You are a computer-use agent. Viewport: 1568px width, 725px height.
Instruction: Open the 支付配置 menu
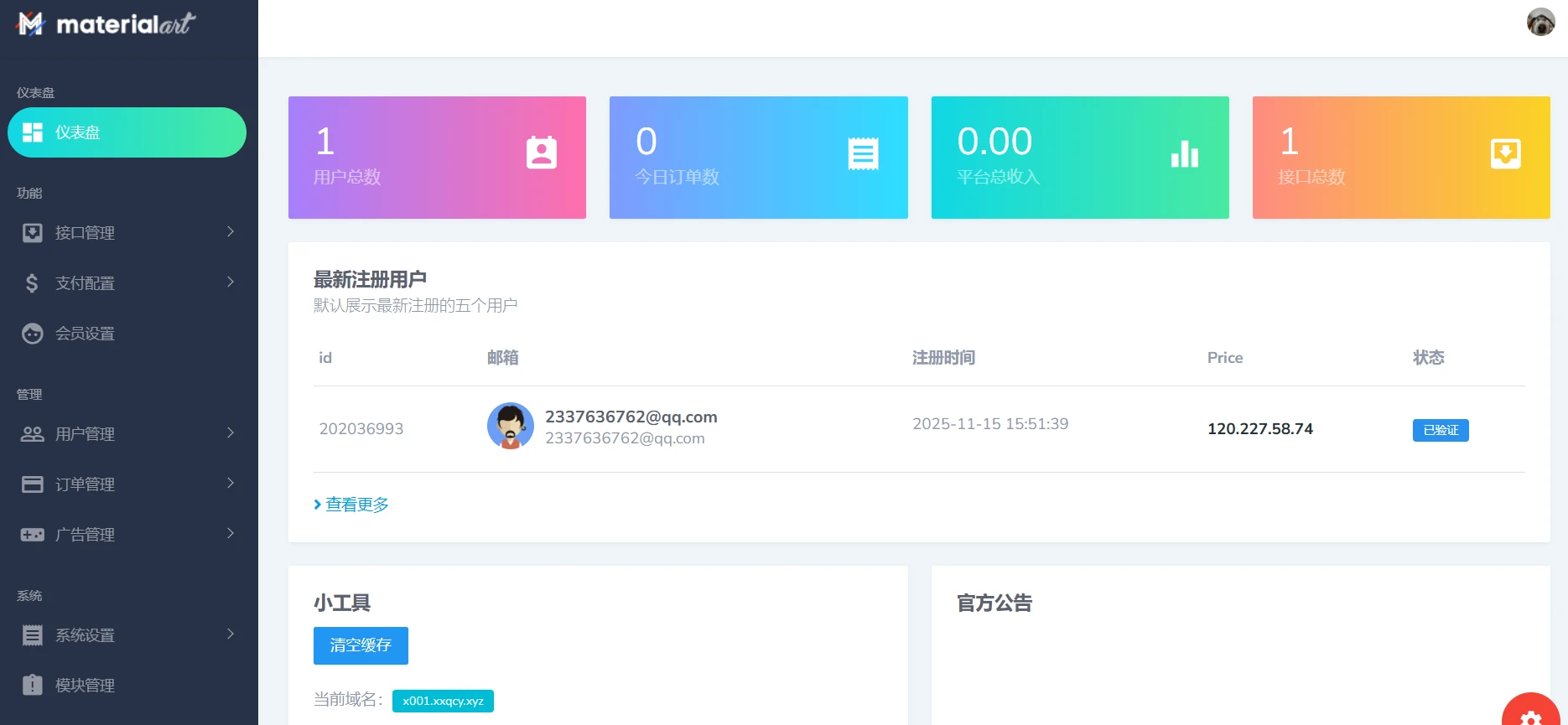(x=127, y=283)
